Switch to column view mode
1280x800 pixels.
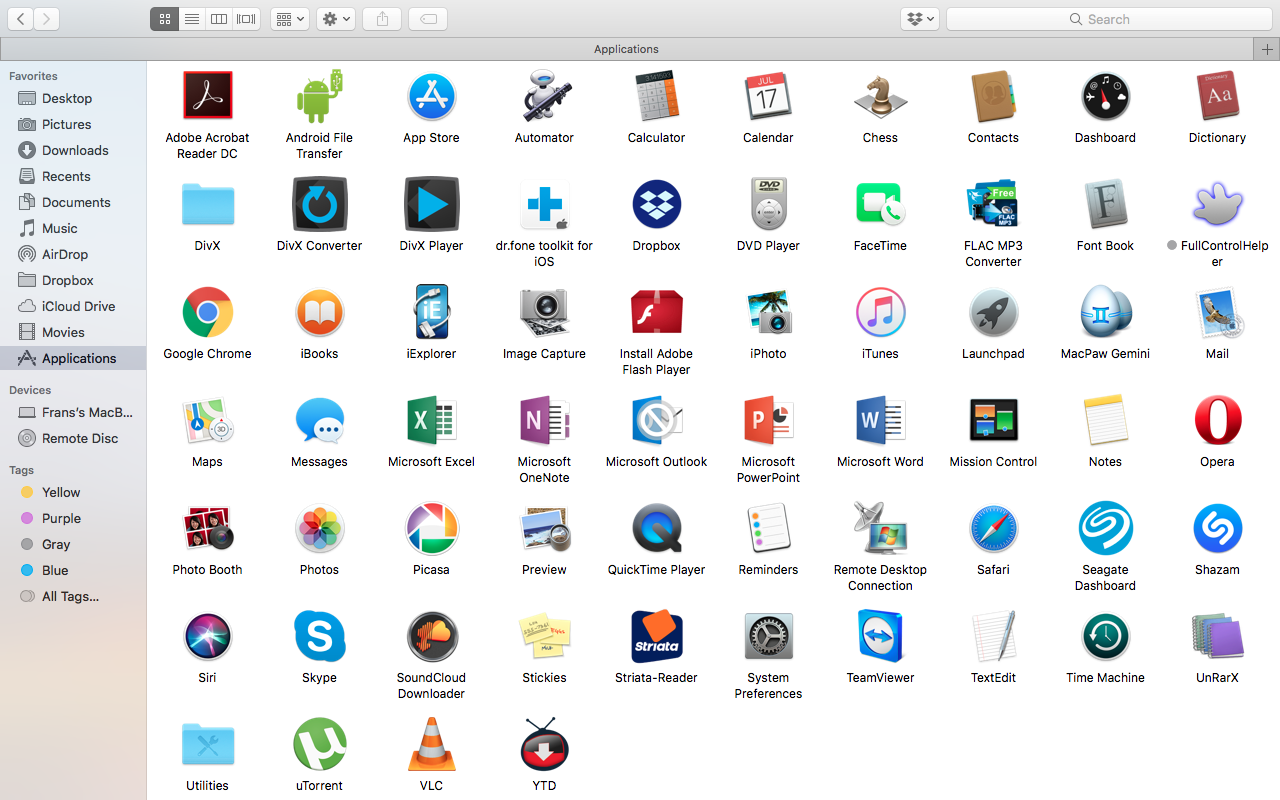click(218, 19)
